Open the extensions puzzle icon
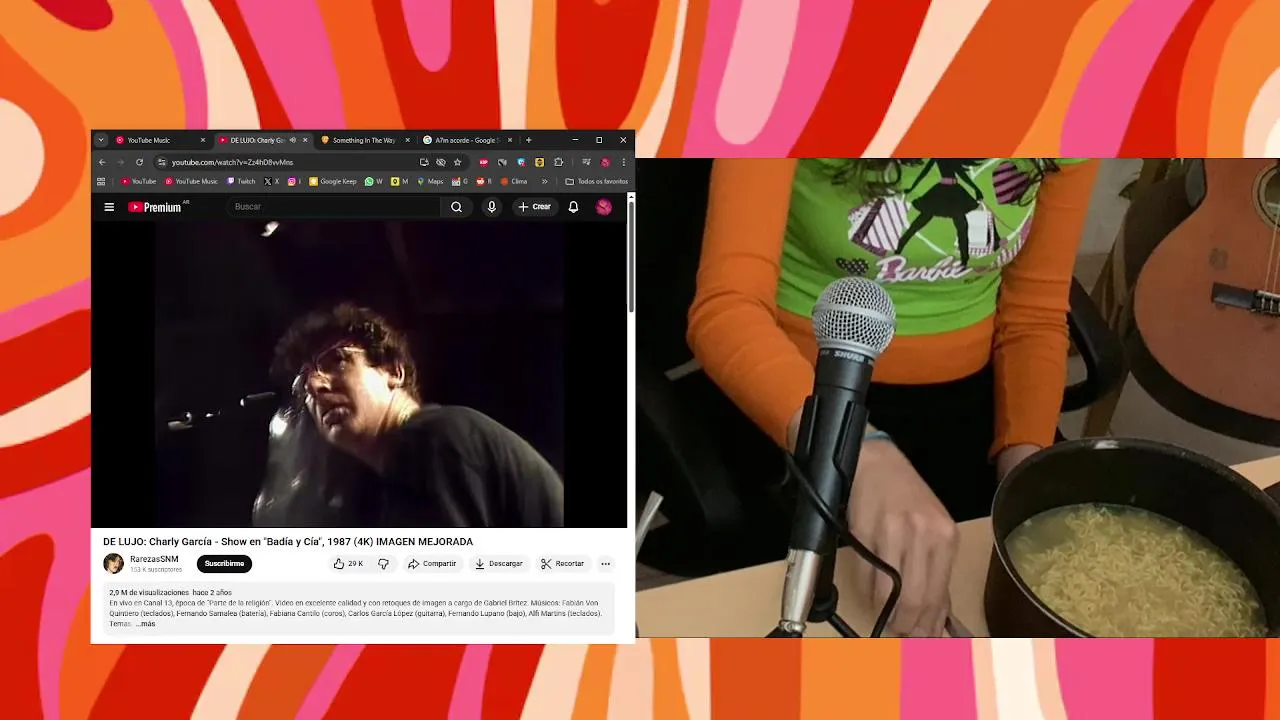1280x720 pixels. coord(558,162)
